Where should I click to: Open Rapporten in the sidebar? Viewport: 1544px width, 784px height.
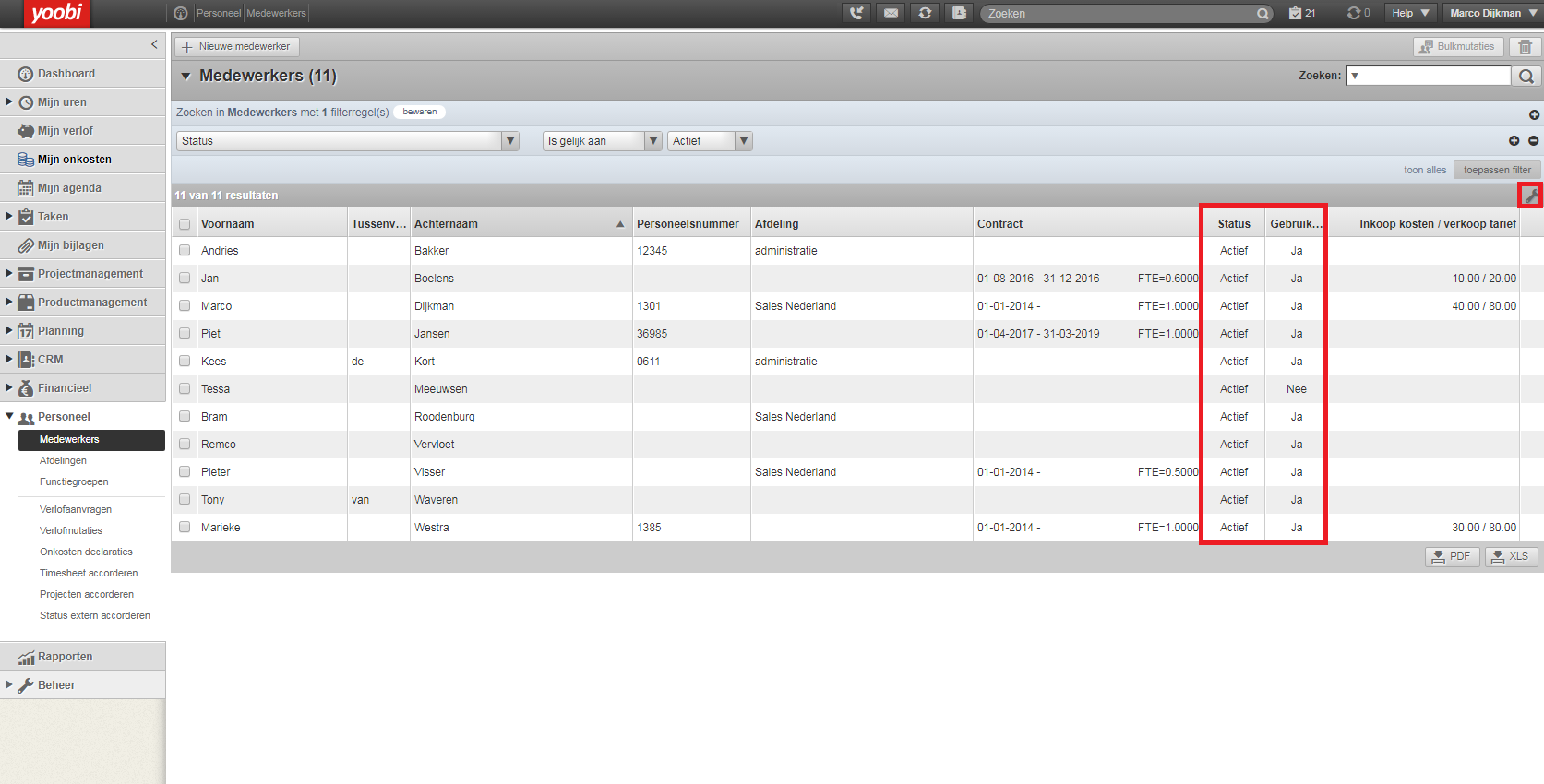click(x=83, y=657)
